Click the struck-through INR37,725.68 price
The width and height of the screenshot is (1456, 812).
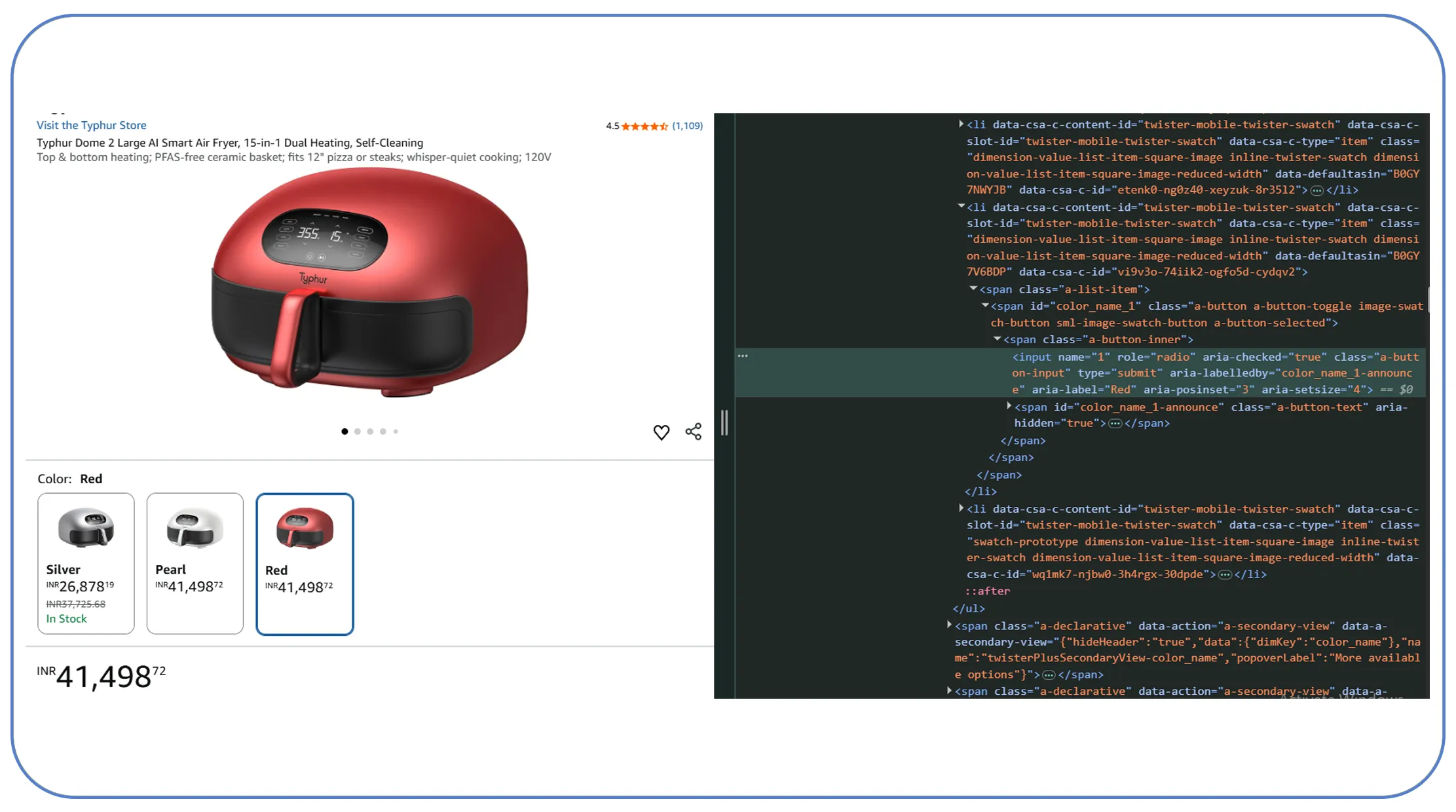[76, 604]
